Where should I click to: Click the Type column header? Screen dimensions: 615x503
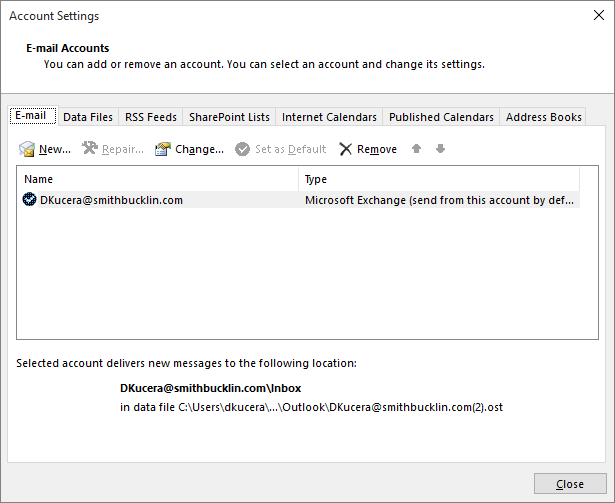click(439, 179)
